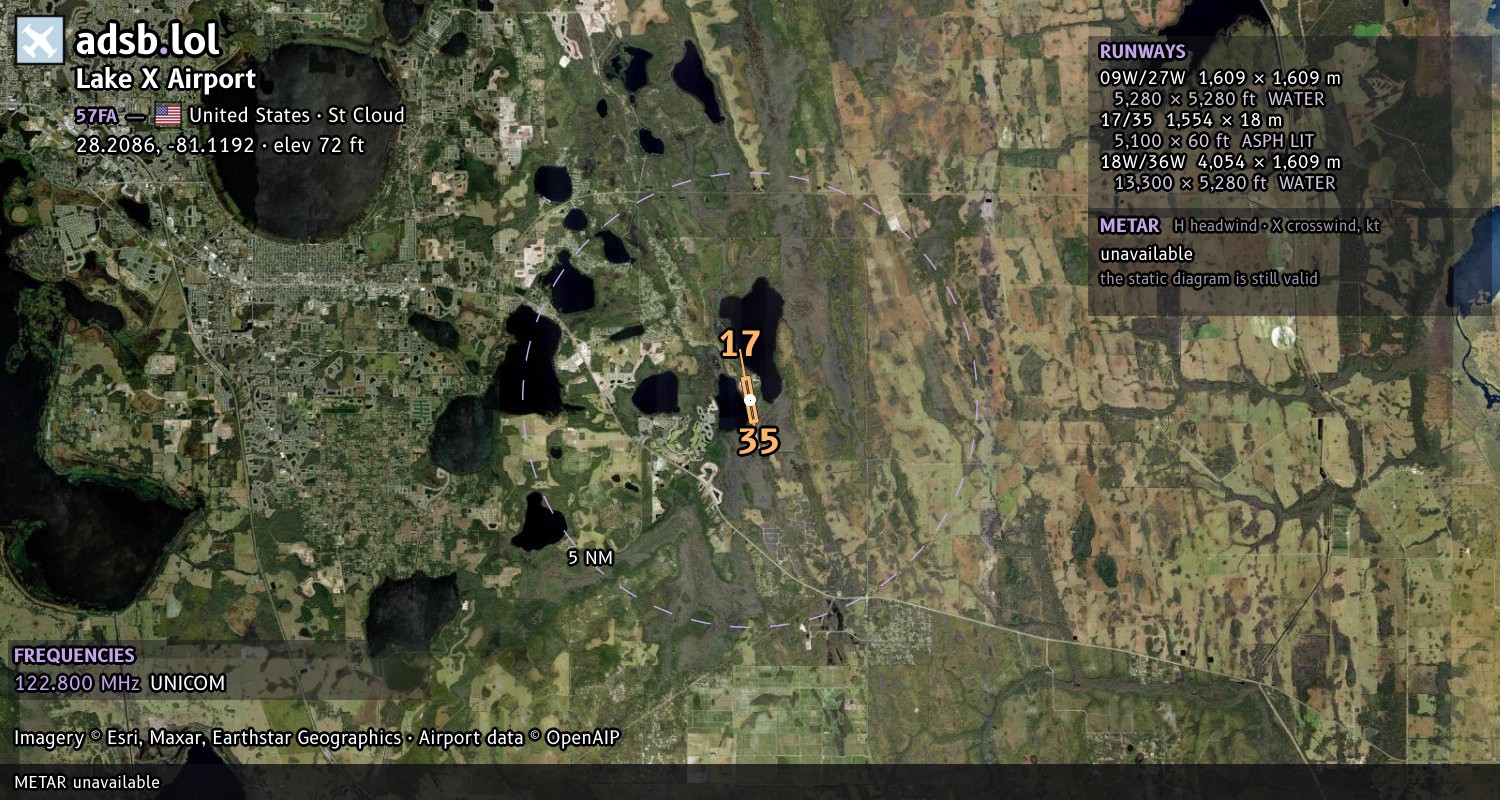Click the United States flag icon

point(167,115)
